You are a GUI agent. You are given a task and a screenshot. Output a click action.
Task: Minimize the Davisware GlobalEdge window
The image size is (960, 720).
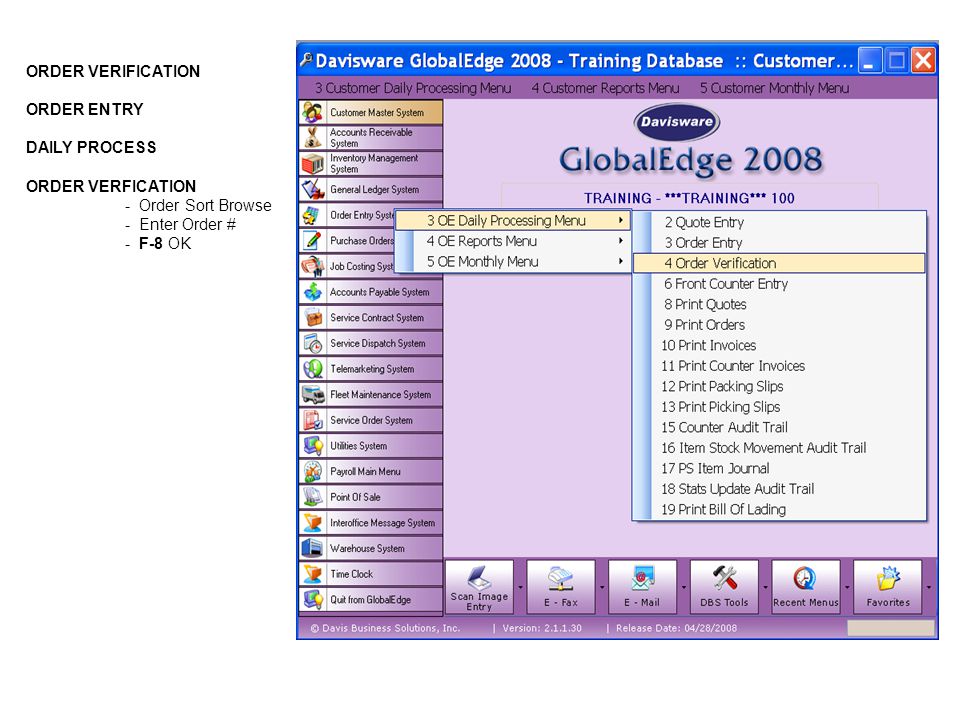[x=869, y=61]
